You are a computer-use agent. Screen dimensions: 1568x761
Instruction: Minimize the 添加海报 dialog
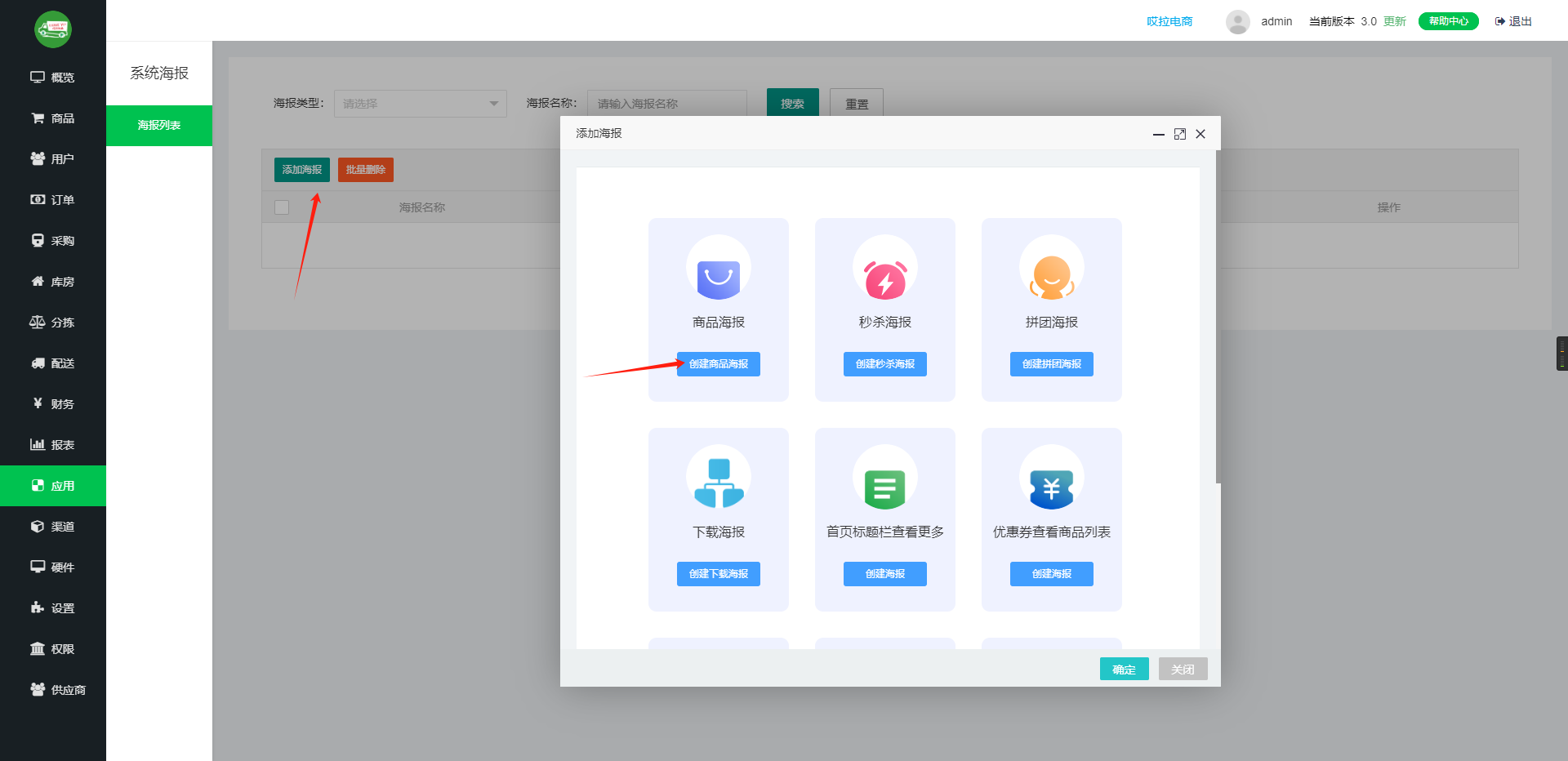click(x=1159, y=134)
